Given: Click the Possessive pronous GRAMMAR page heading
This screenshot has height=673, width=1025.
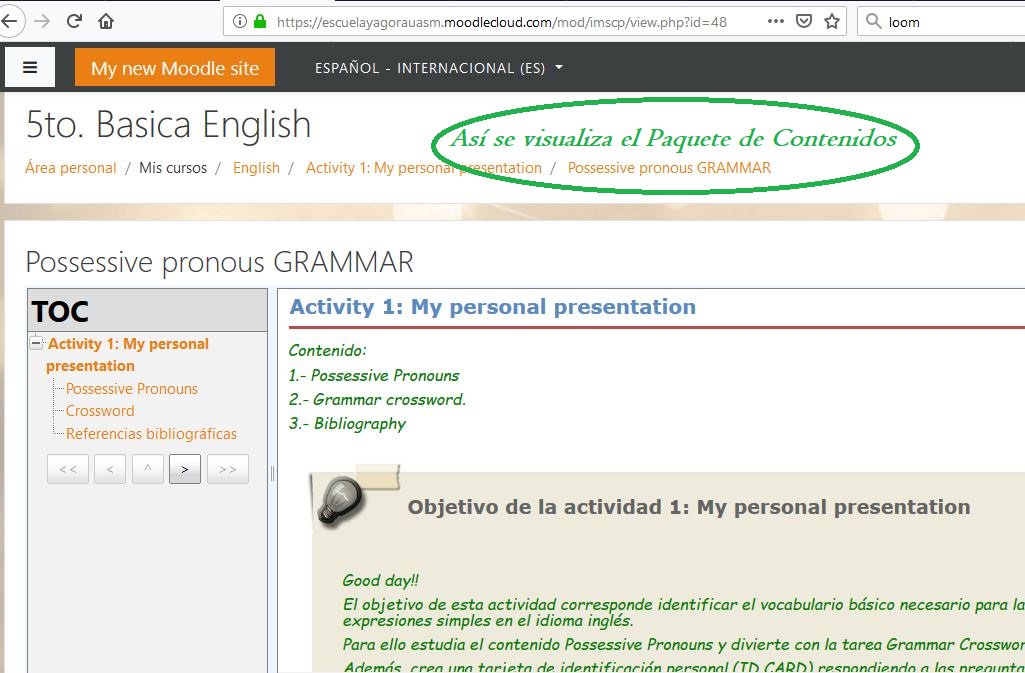Looking at the screenshot, I should pos(219,263).
